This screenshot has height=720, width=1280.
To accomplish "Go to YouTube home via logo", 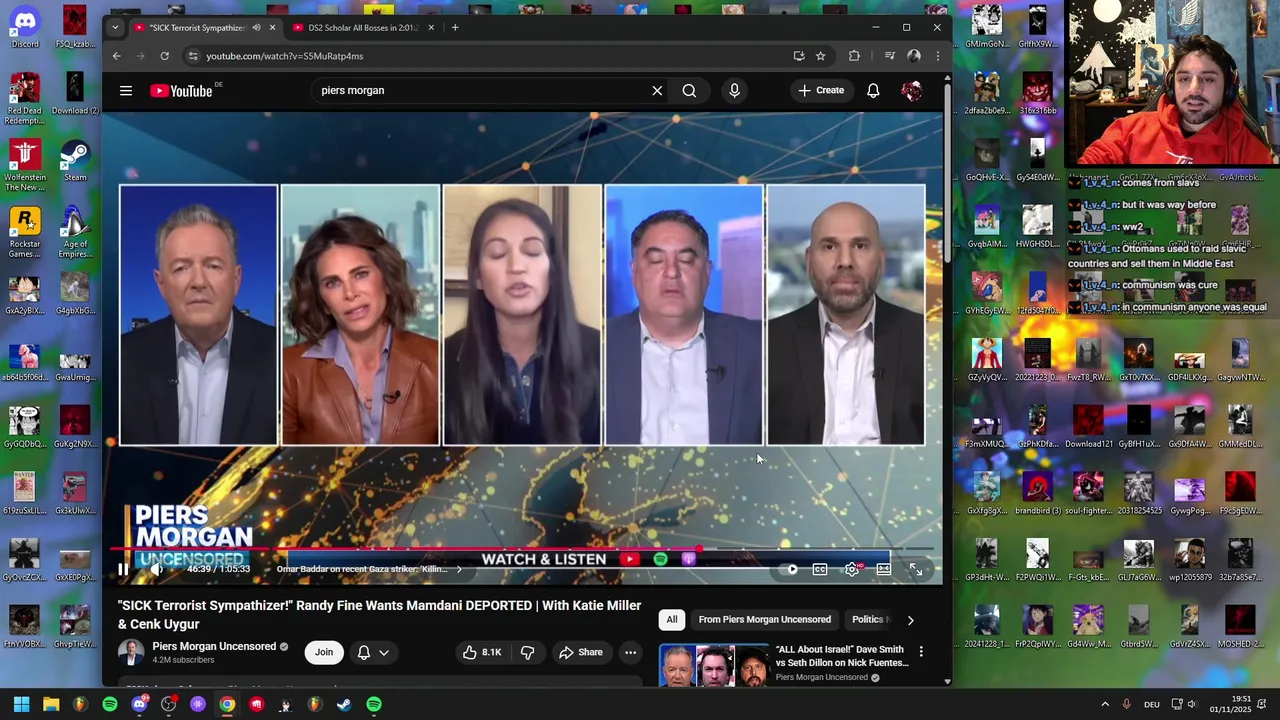I will (x=182, y=91).
